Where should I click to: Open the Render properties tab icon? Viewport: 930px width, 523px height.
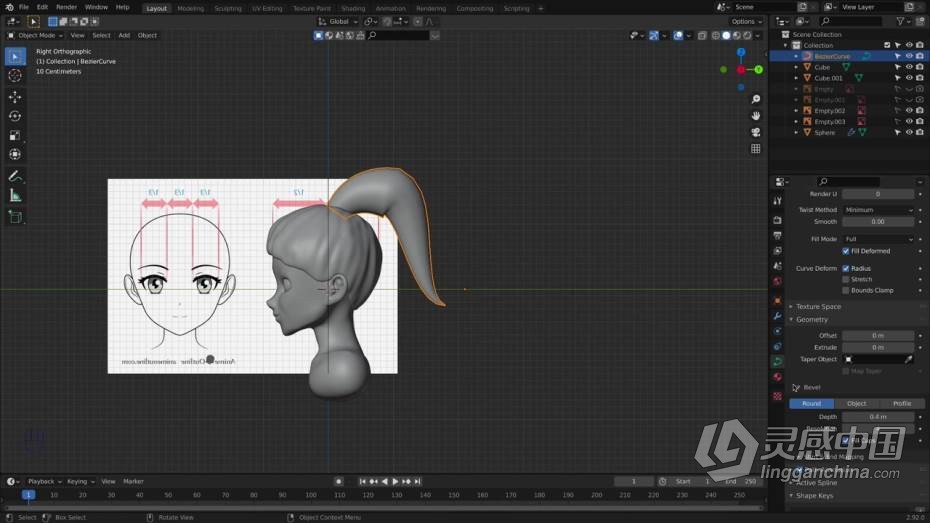click(x=778, y=220)
